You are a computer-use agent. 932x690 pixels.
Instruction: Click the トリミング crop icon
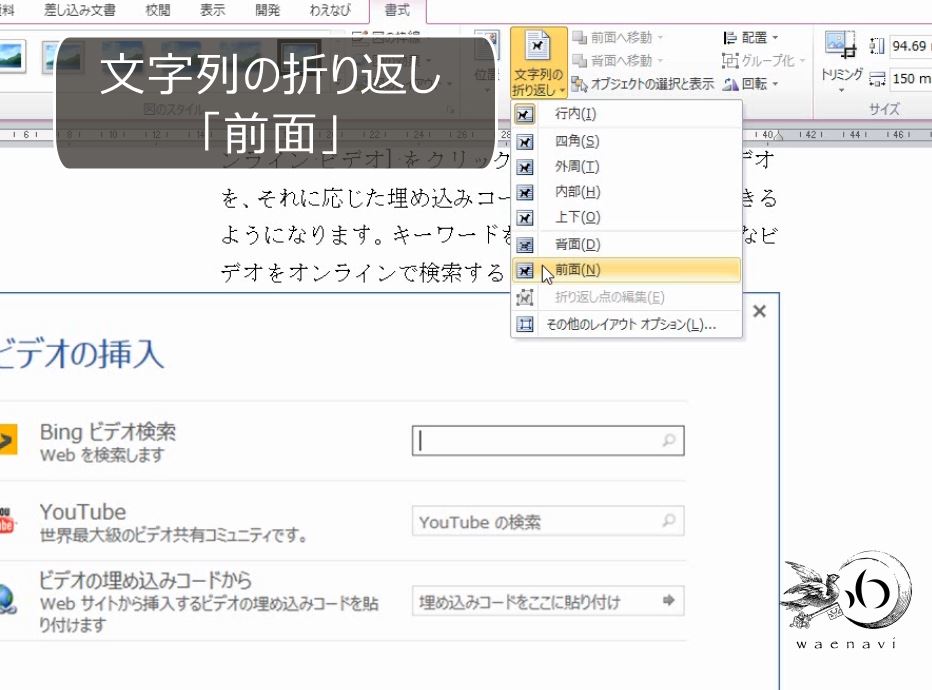pos(841,45)
